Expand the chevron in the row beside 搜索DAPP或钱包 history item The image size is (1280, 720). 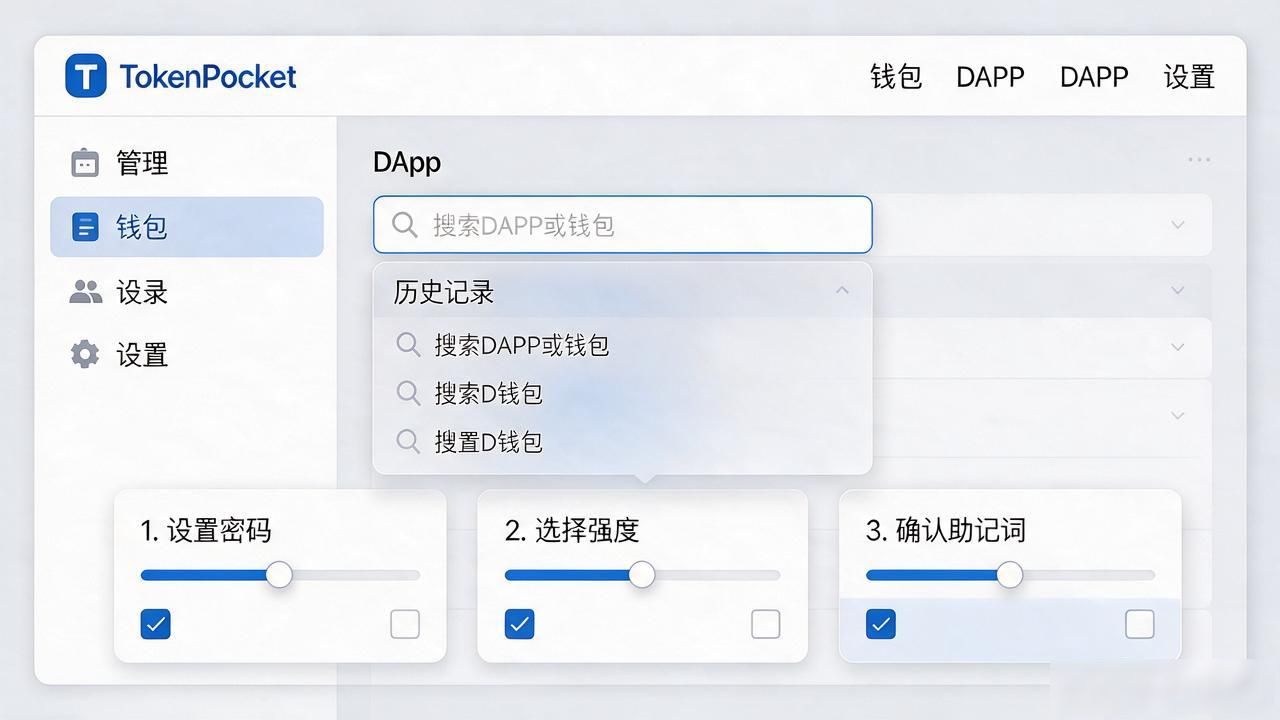1178,347
